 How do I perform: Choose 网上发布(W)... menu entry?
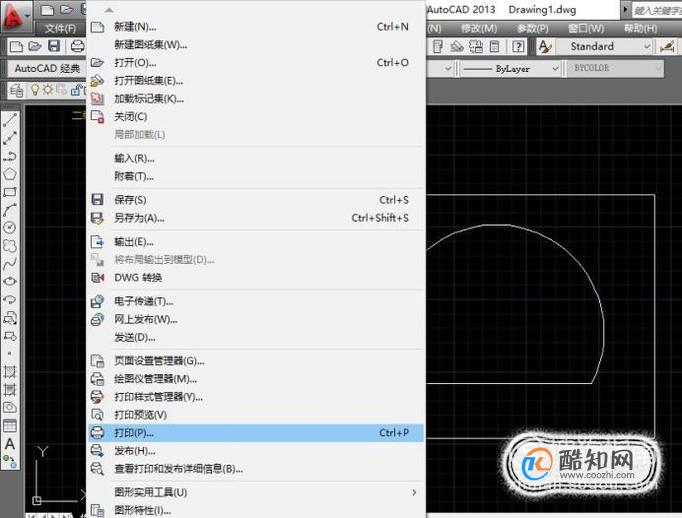click(x=256, y=320)
